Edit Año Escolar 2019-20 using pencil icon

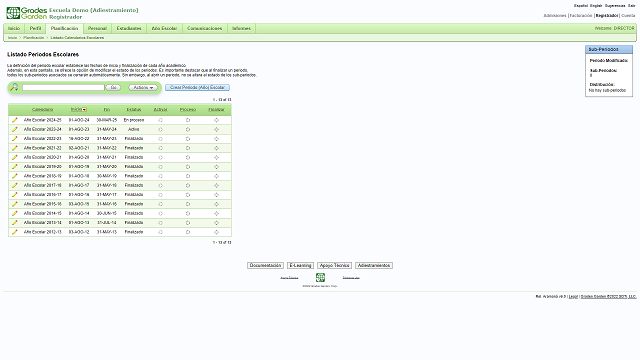coord(15,167)
